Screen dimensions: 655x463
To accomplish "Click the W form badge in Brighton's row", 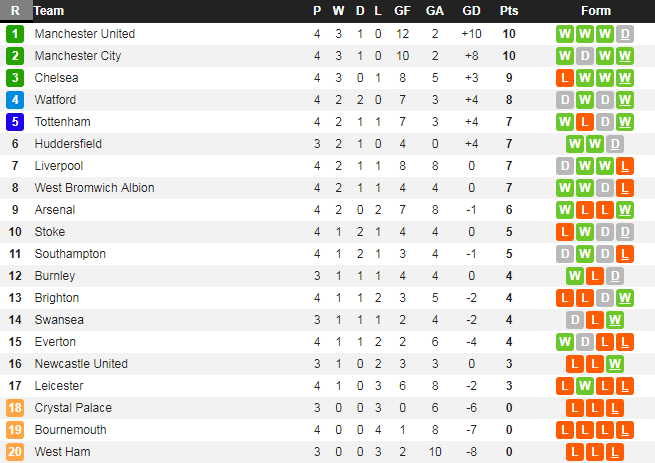I will tap(625, 298).
